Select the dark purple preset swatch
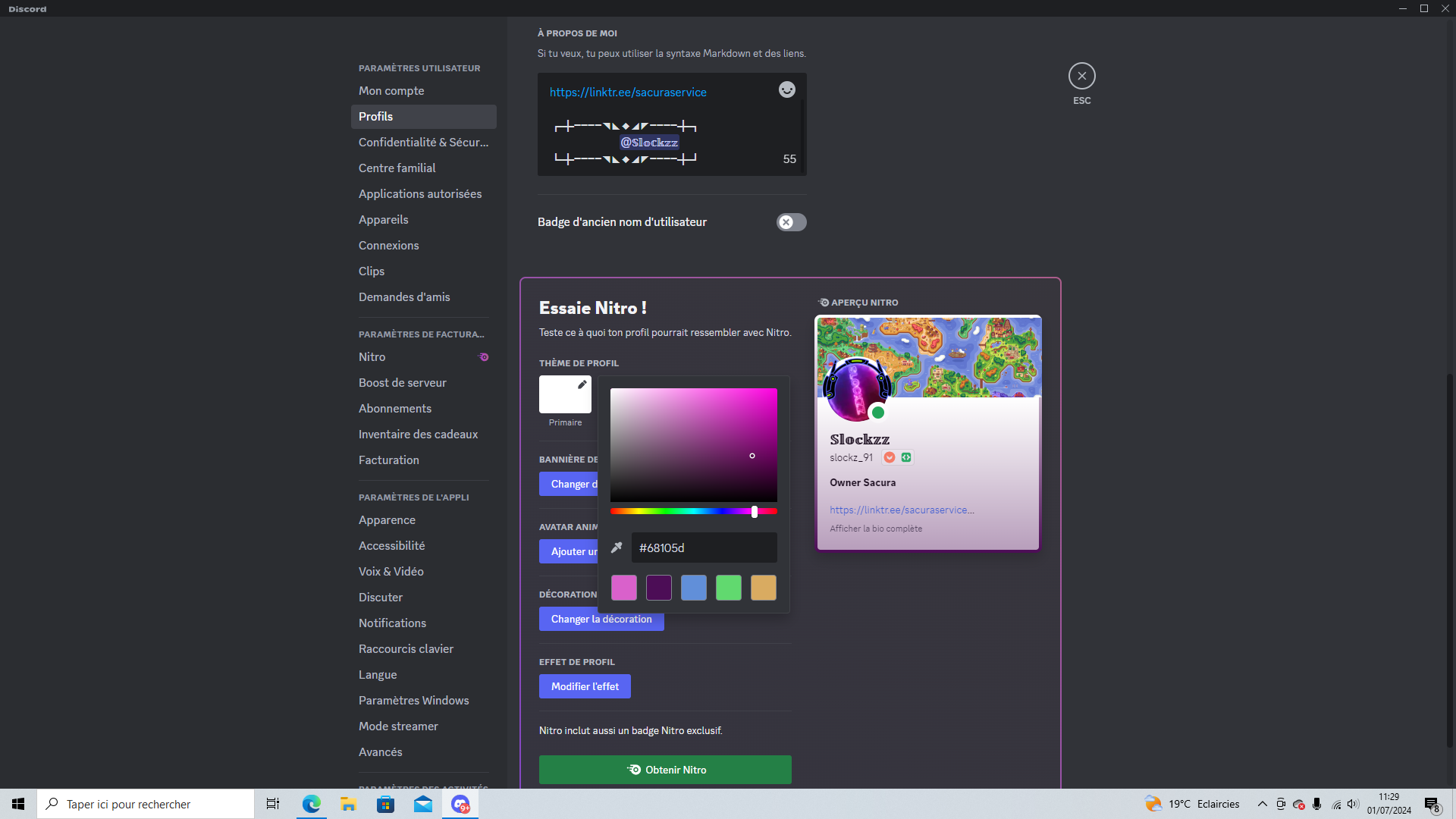Screen dimensions: 1456x819 659,588
